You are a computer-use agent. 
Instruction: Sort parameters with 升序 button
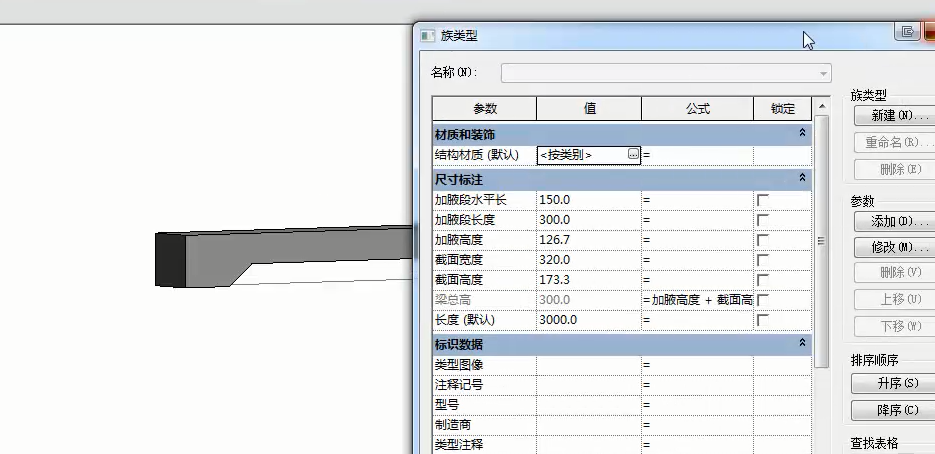[892, 383]
